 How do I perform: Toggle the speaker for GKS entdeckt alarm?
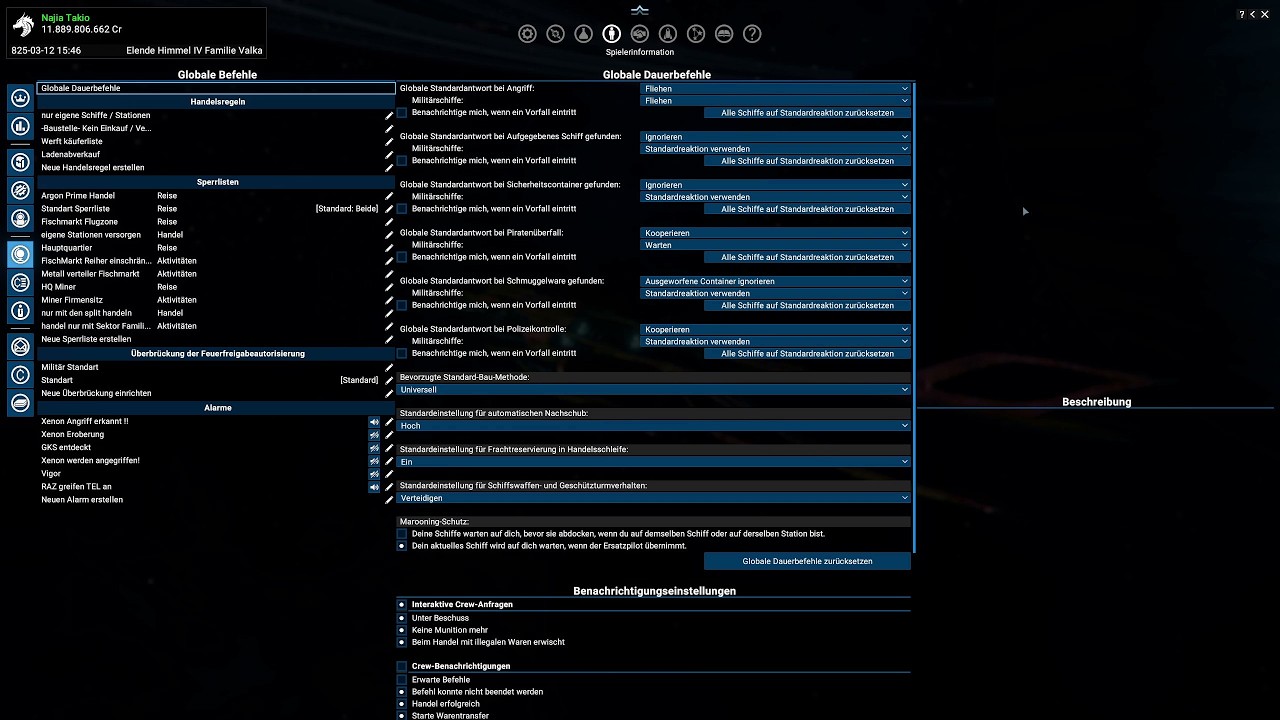coord(374,448)
